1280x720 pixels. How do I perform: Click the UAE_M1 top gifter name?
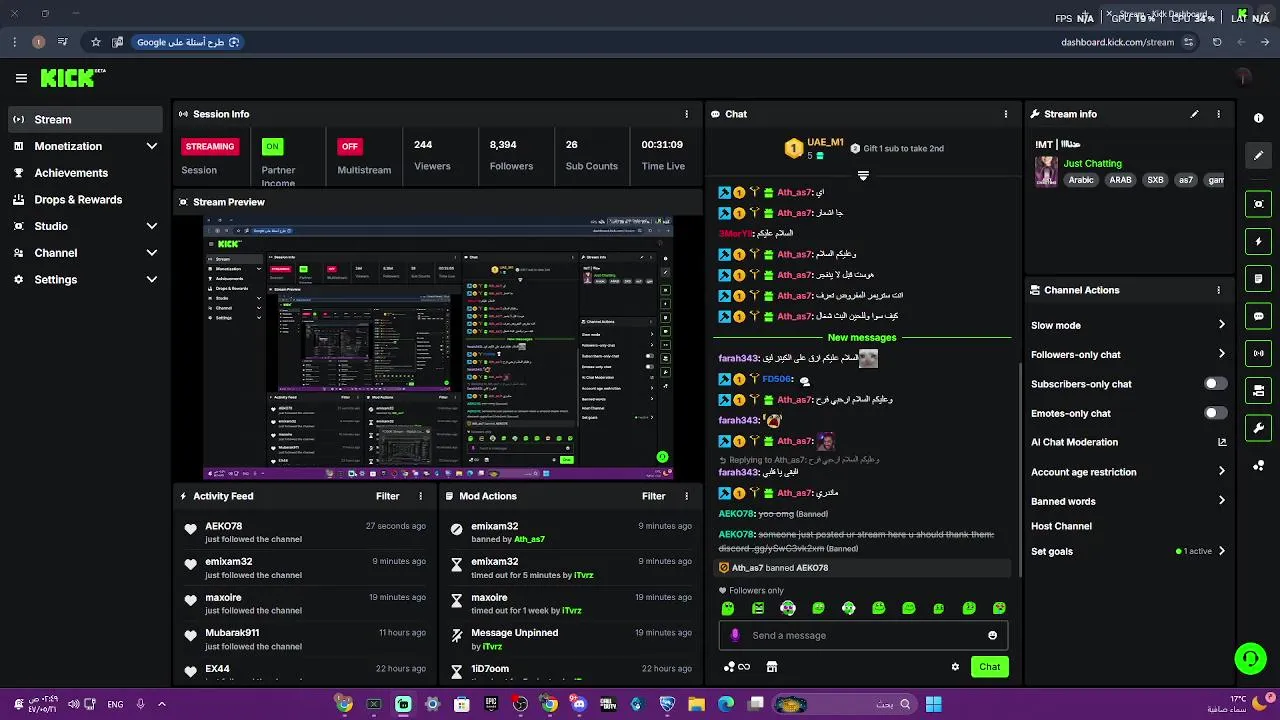point(825,142)
